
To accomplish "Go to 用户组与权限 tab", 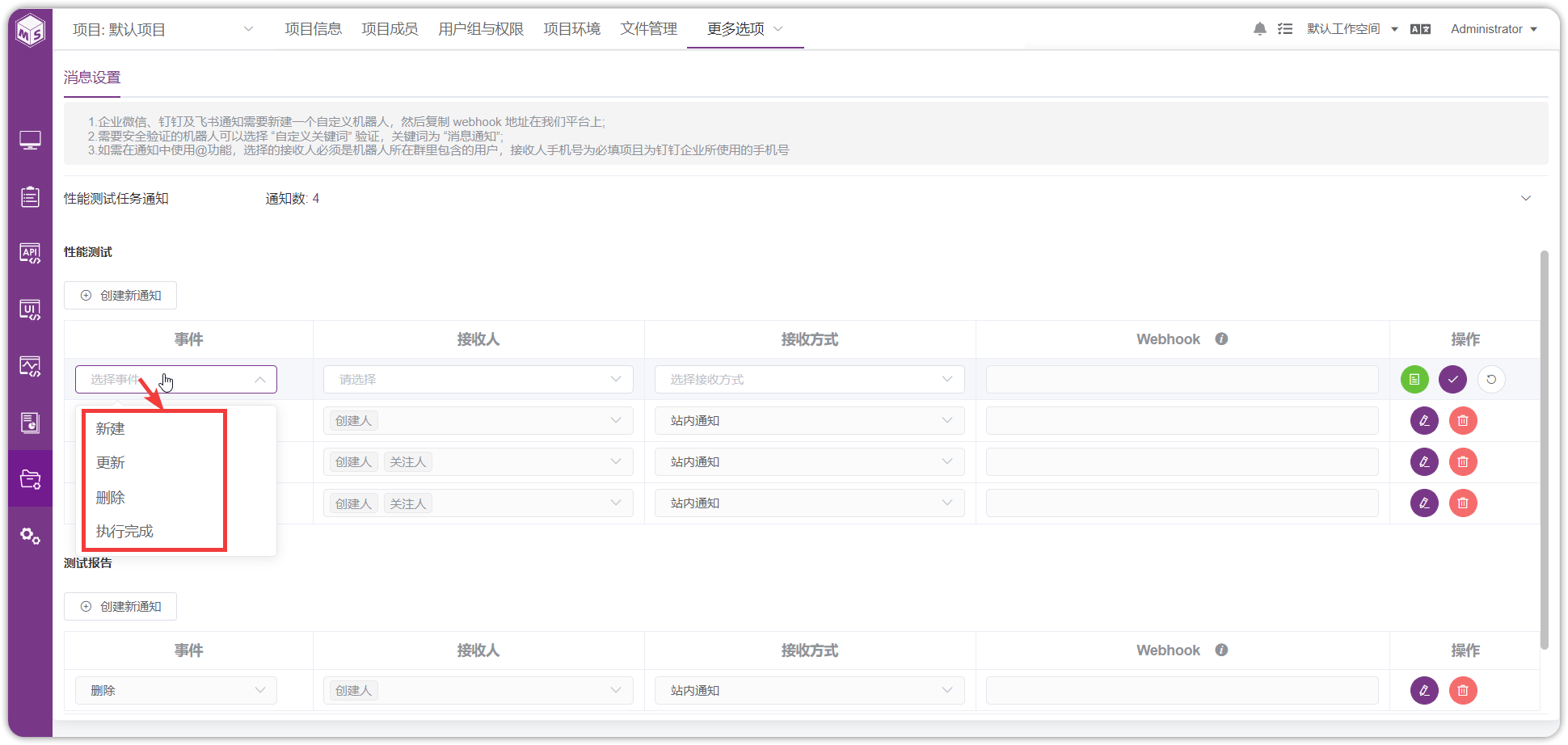I will pos(481,29).
